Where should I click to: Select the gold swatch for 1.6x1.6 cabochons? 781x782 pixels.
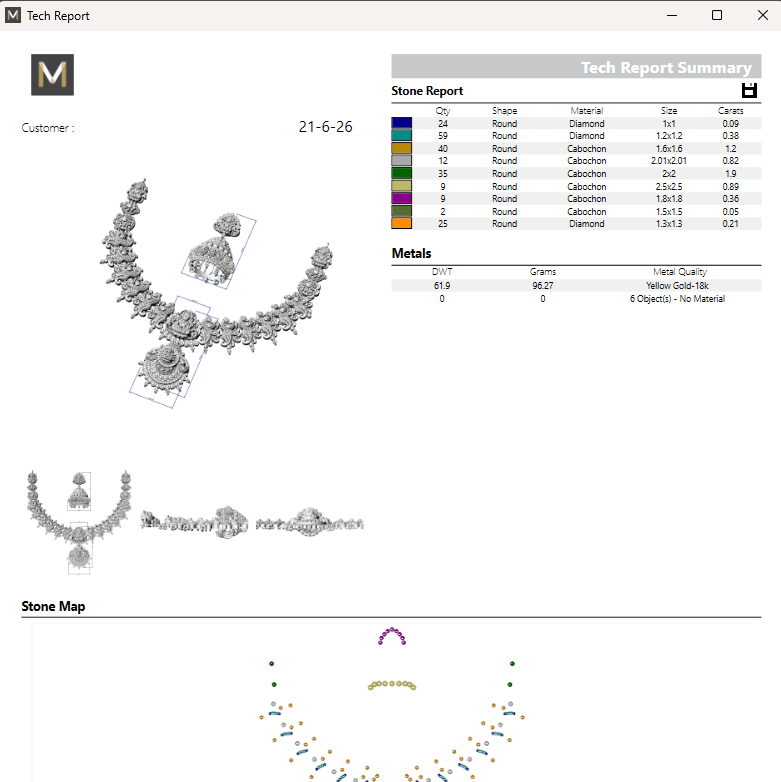click(401, 148)
